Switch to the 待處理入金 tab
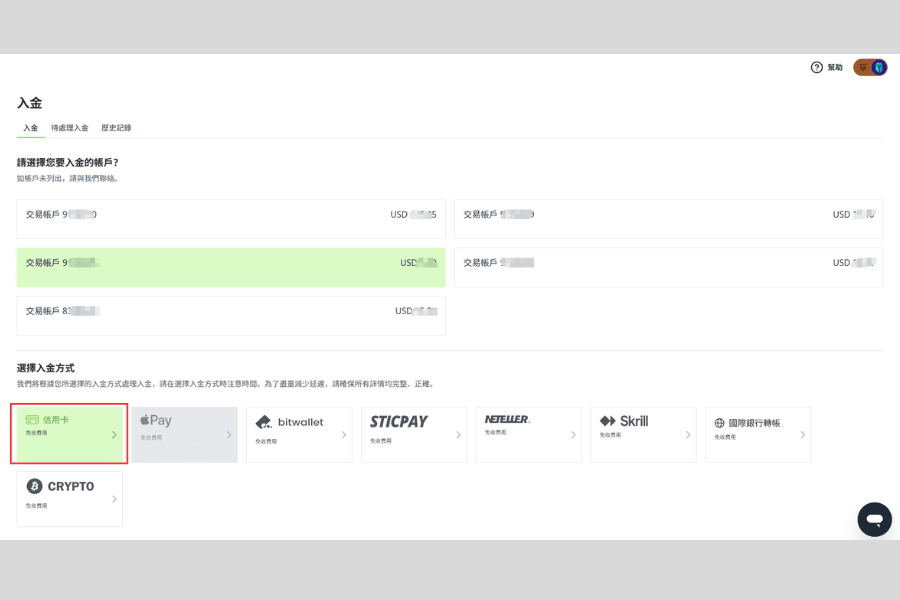The width and height of the screenshot is (900, 600). point(70,128)
